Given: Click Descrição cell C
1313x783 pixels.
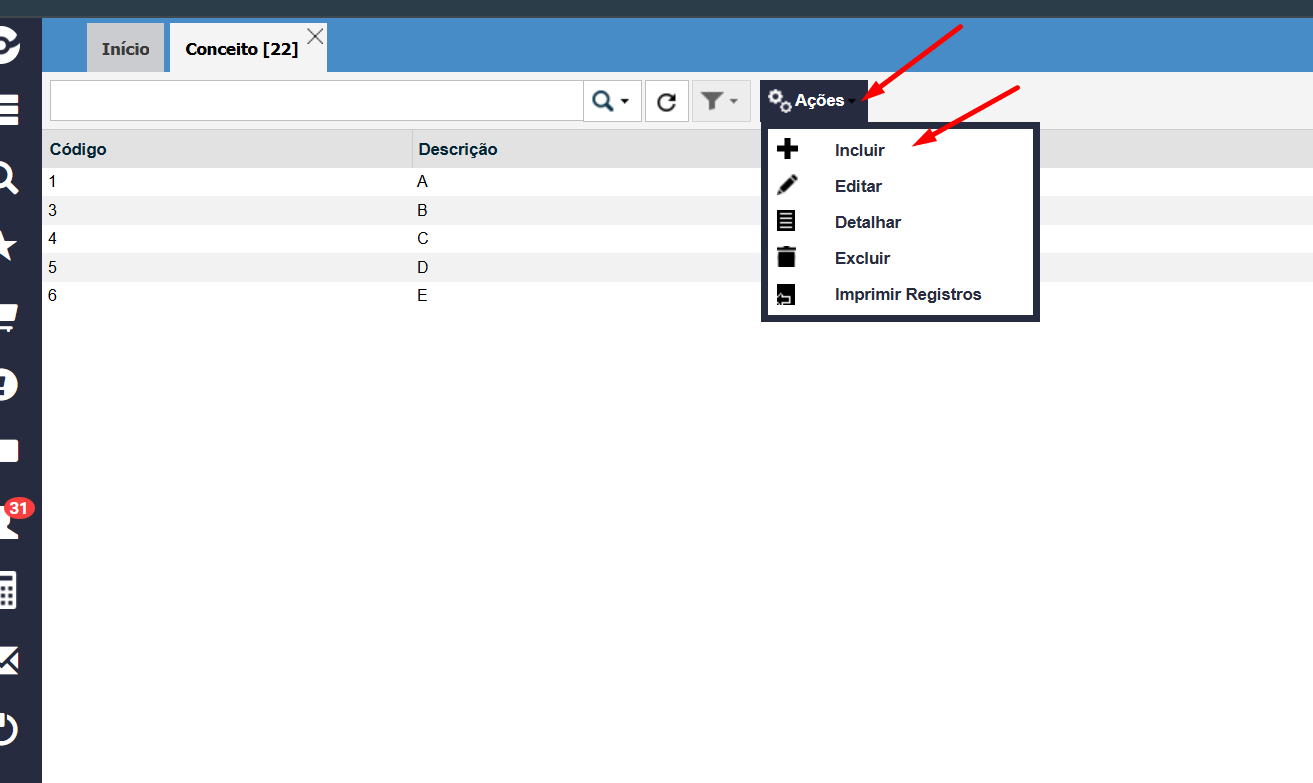Looking at the screenshot, I should click(422, 239).
